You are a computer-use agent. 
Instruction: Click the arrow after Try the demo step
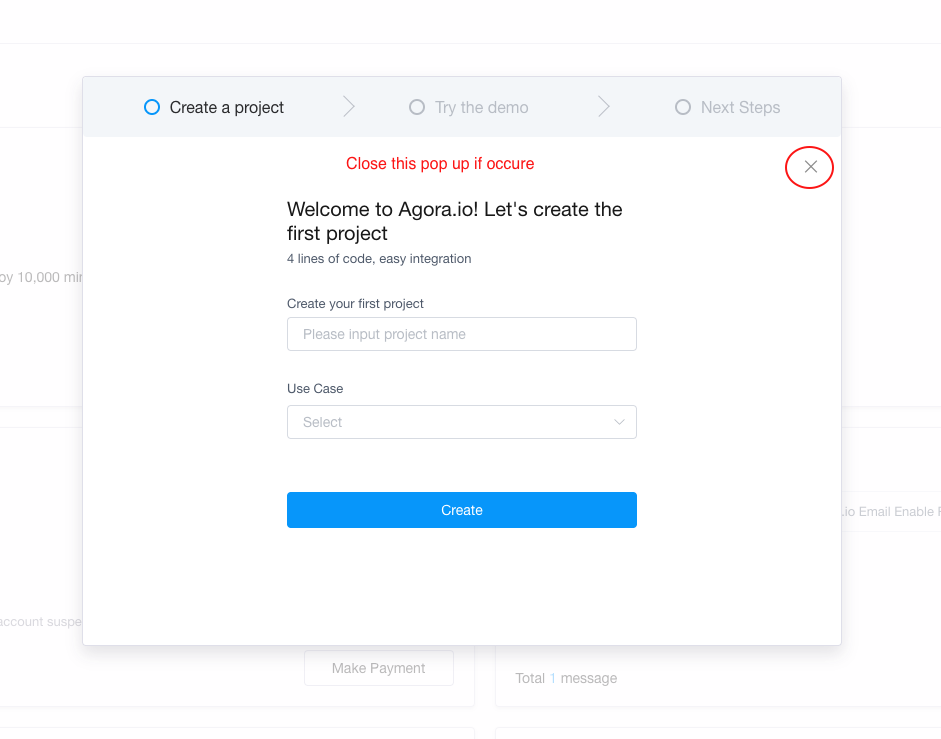pos(604,107)
